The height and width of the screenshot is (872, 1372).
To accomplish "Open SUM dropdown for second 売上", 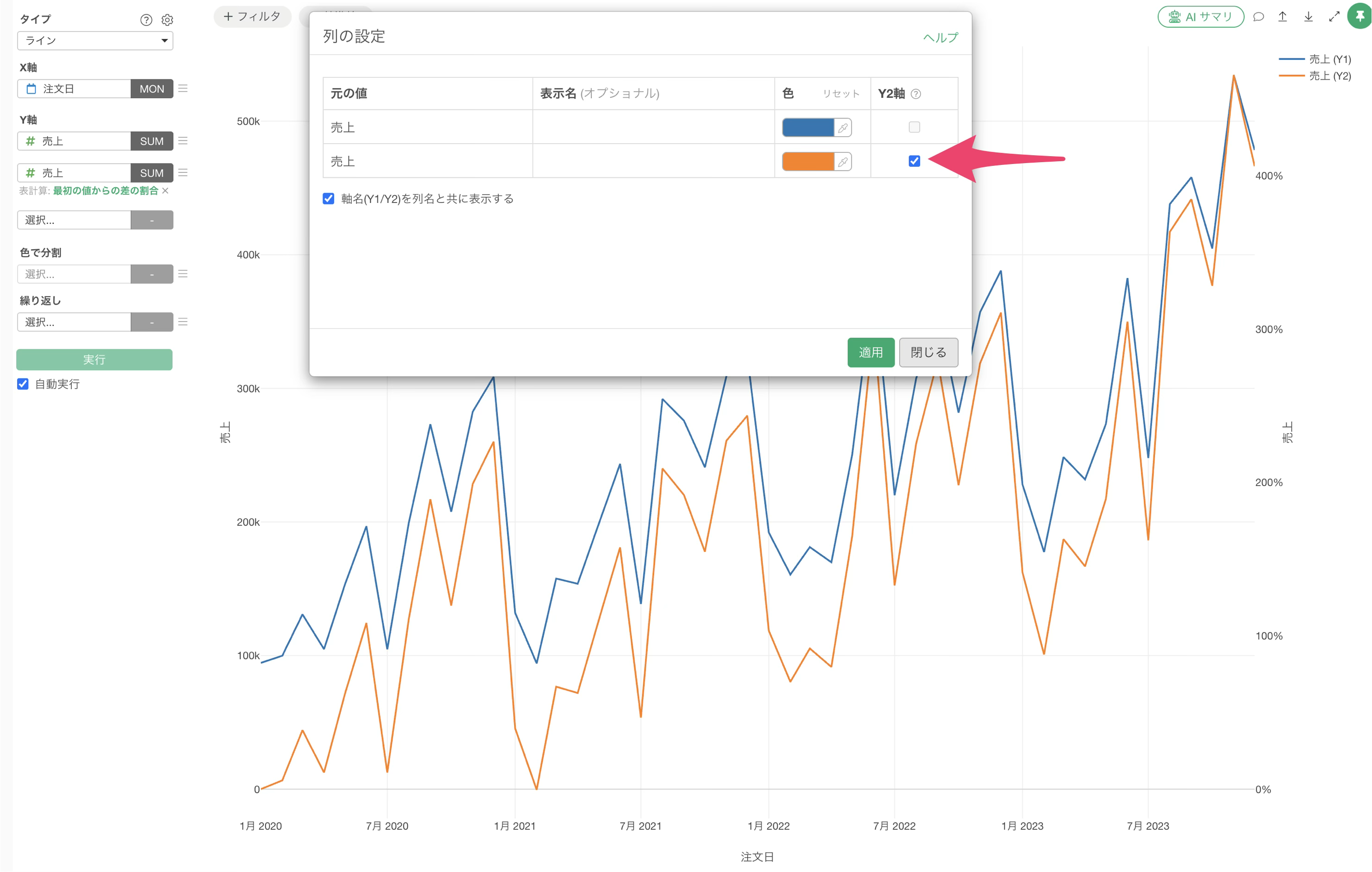I will [152, 173].
